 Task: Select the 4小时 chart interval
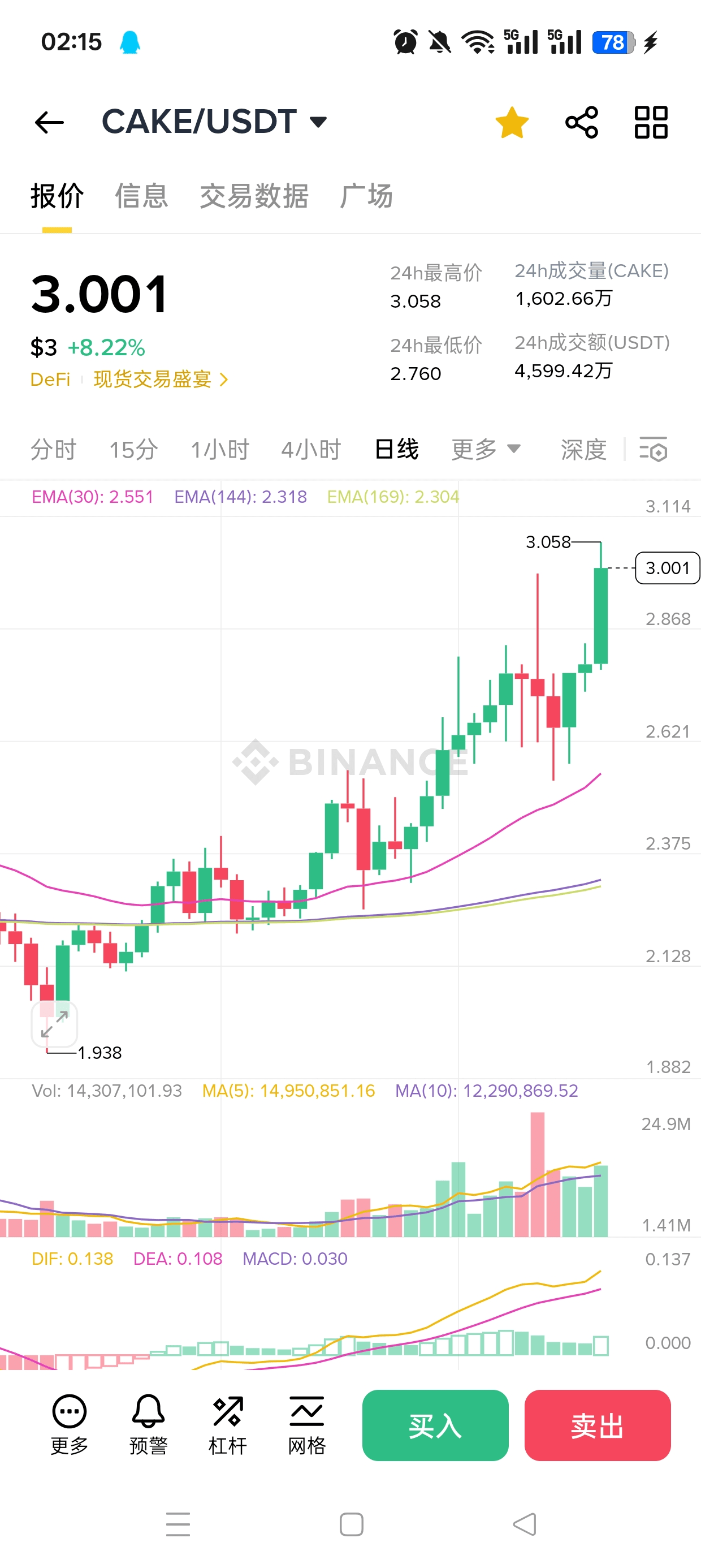click(x=311, y=450)
